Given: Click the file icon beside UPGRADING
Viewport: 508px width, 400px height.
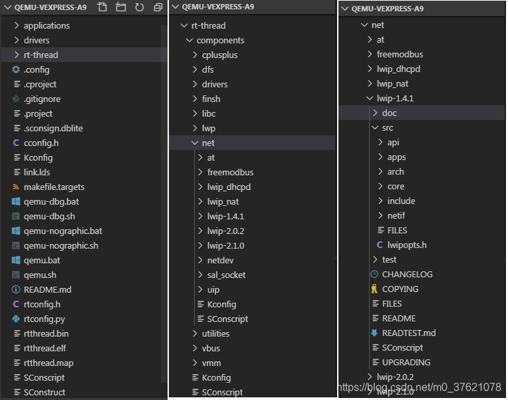Looking at the screenshot, I should [375, 362].
